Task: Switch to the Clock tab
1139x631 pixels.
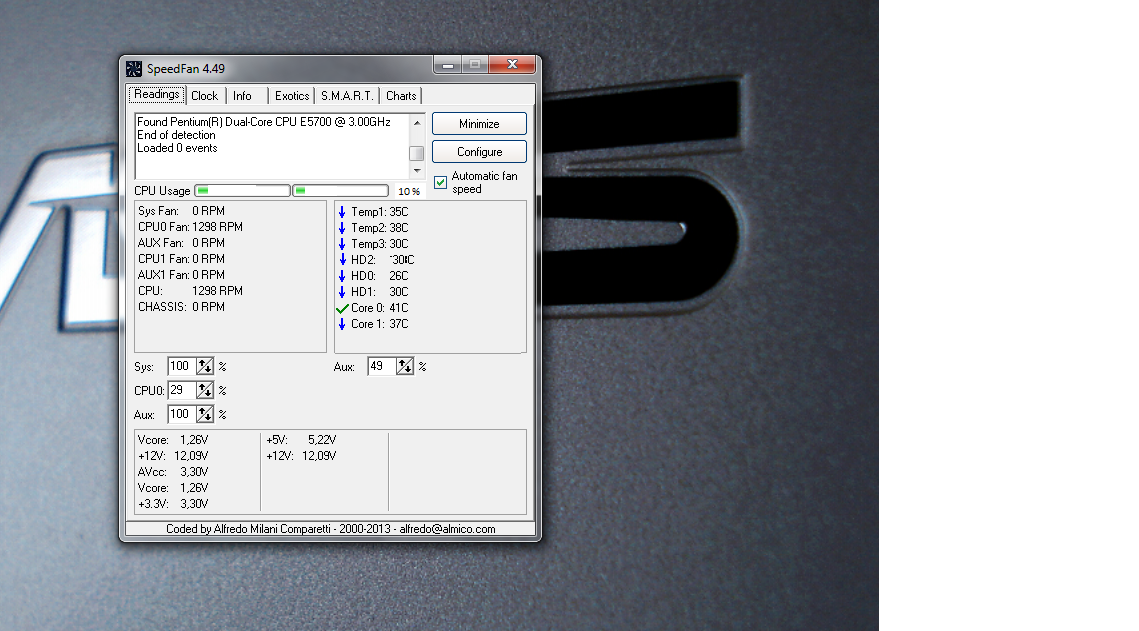Action: pos(204,96)
